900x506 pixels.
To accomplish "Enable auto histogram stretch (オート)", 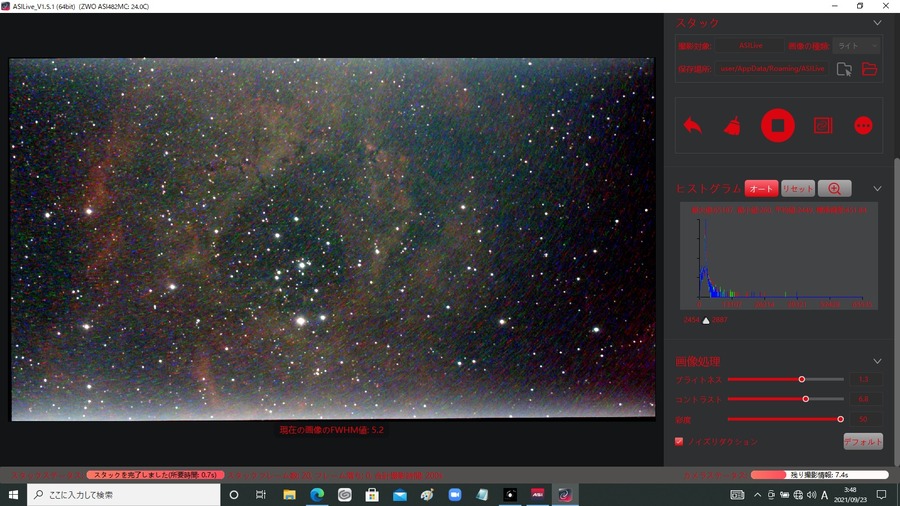I will tap(761, 188).
